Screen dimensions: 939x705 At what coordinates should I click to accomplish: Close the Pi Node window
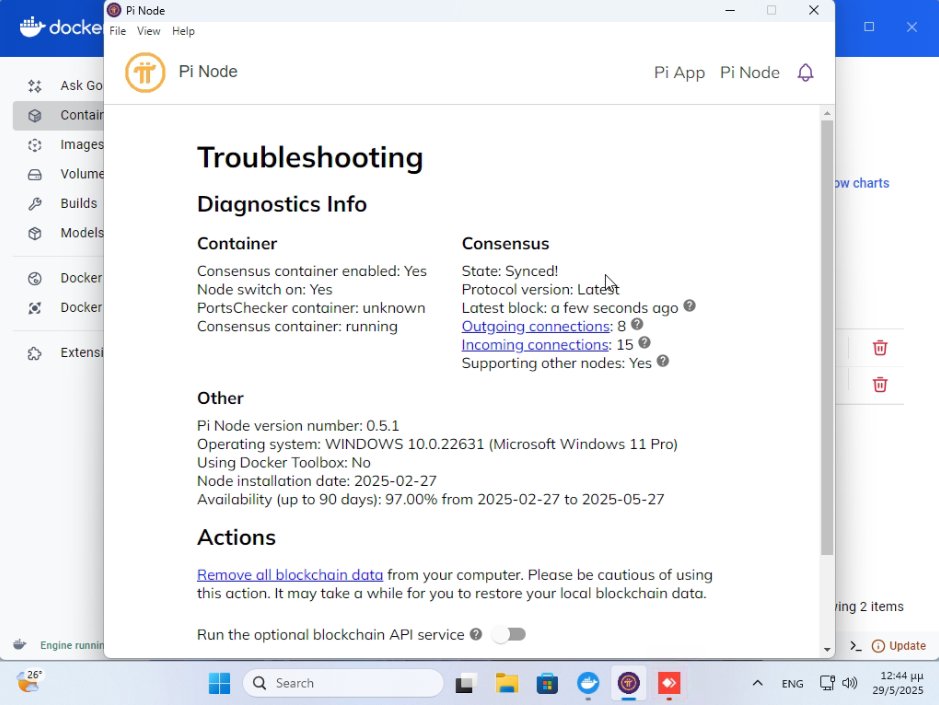tap(813, 10)
